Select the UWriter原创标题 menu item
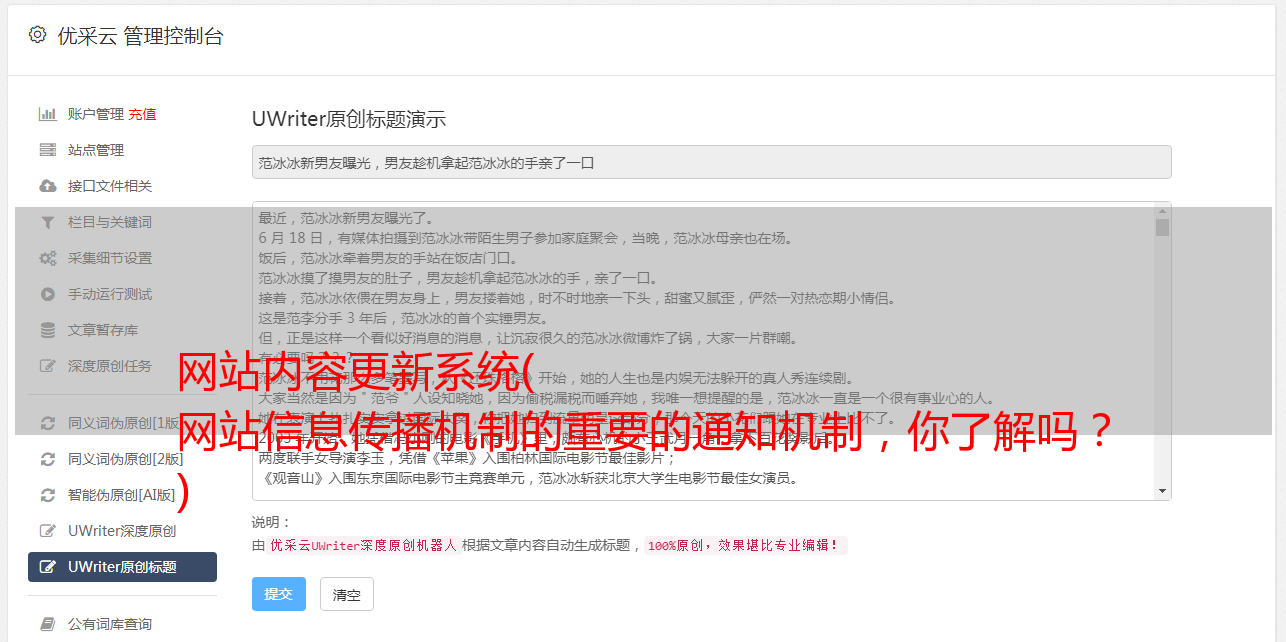 122,567
